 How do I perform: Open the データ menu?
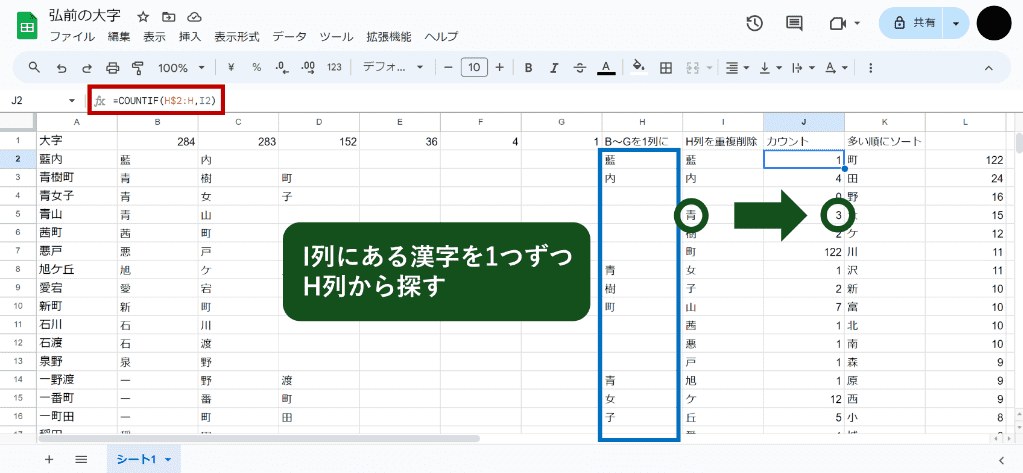(289, 36)
